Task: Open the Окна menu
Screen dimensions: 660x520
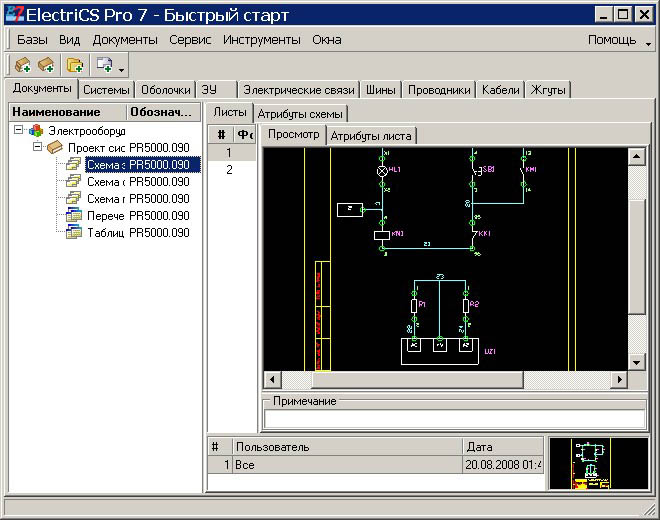Action: click(x=327, y=40)
